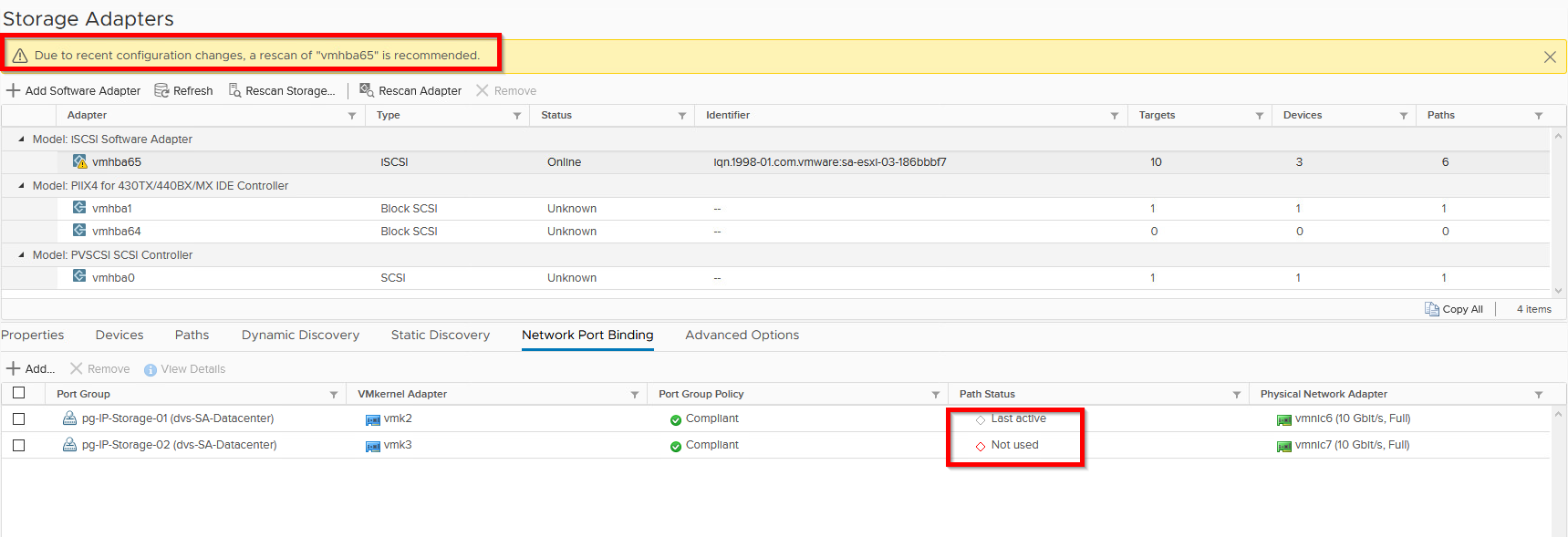Select the vmhba1 row name
The height and width of the screenshot is (537, 1568).
(112, 209)
